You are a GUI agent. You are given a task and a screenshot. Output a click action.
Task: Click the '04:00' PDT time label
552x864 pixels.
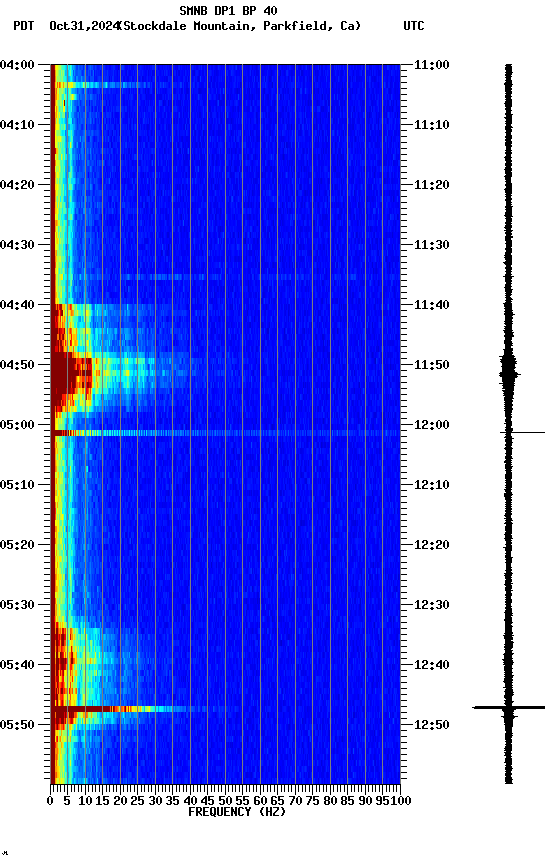click(17, 64)
